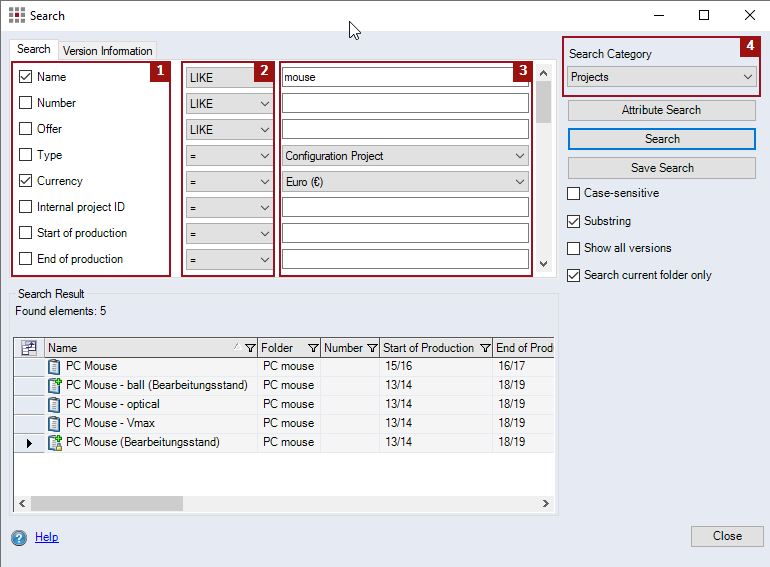Tick the Offer attribute checkbox
Image resolution: width=770 pixels, height=567 pixels.
point(26,129)
